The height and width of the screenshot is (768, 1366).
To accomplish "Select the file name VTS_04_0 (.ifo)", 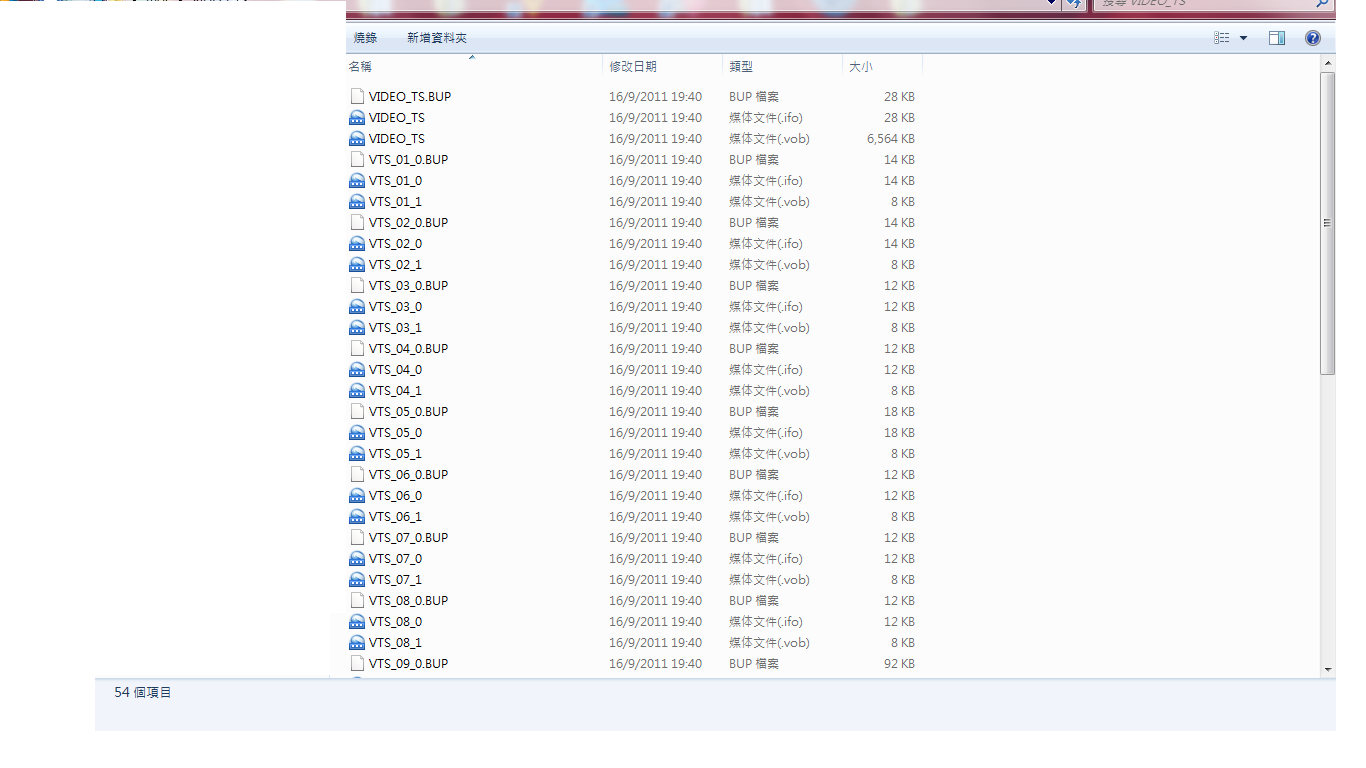I will pos(395,370).
